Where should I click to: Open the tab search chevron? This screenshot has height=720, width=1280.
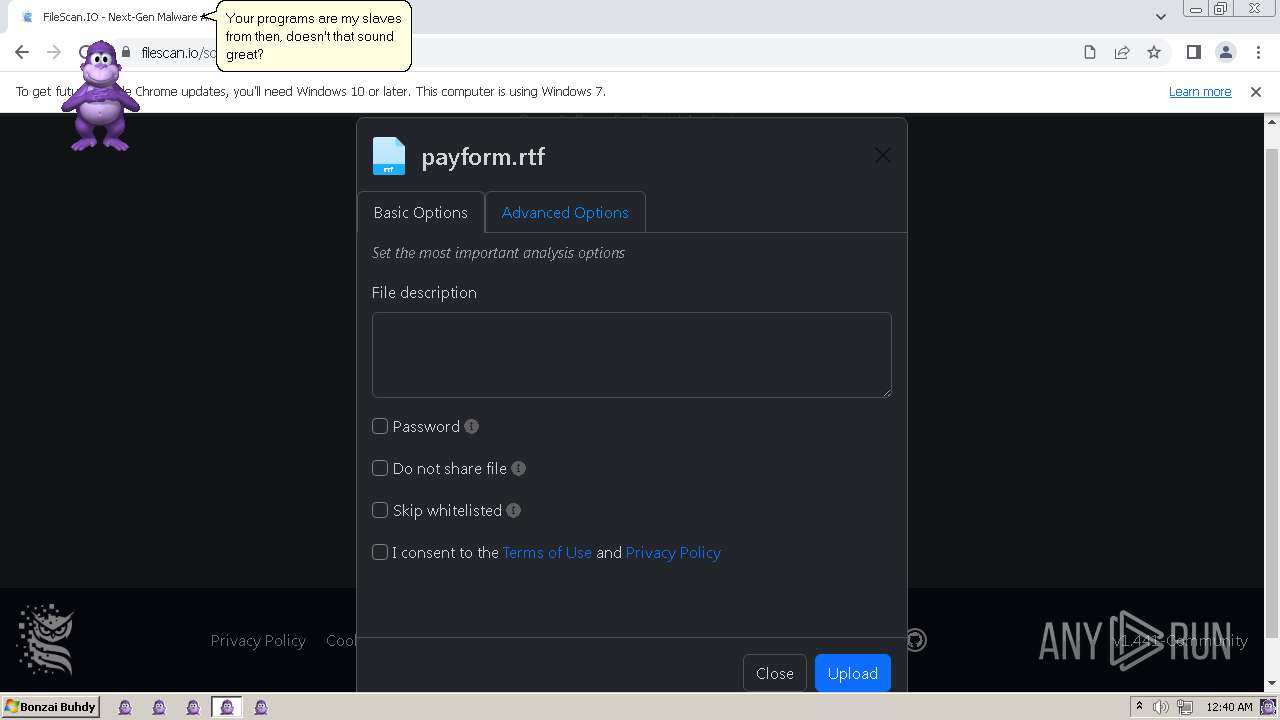(1160, 16)
